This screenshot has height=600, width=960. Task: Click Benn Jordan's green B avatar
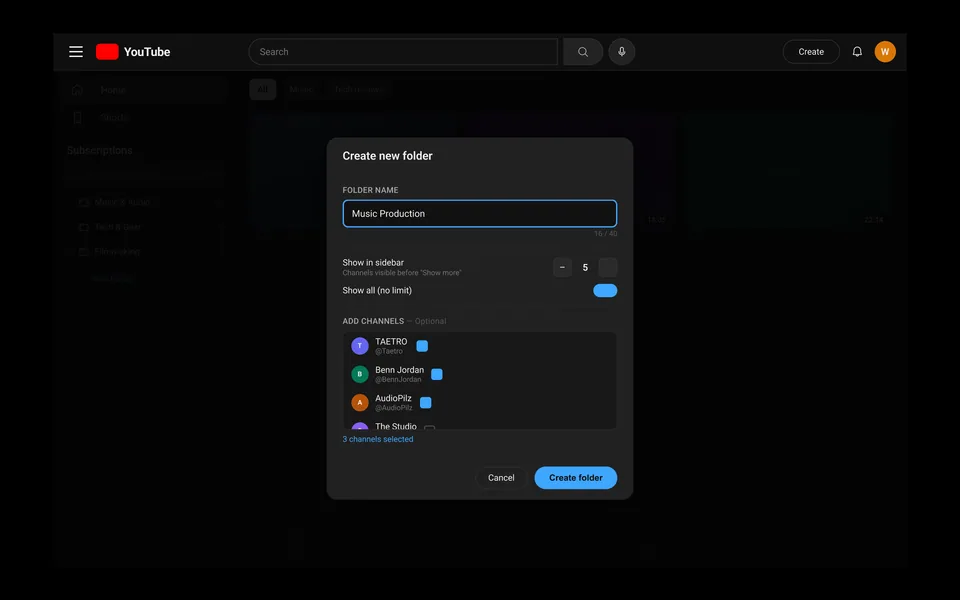(x=360, y=374)
